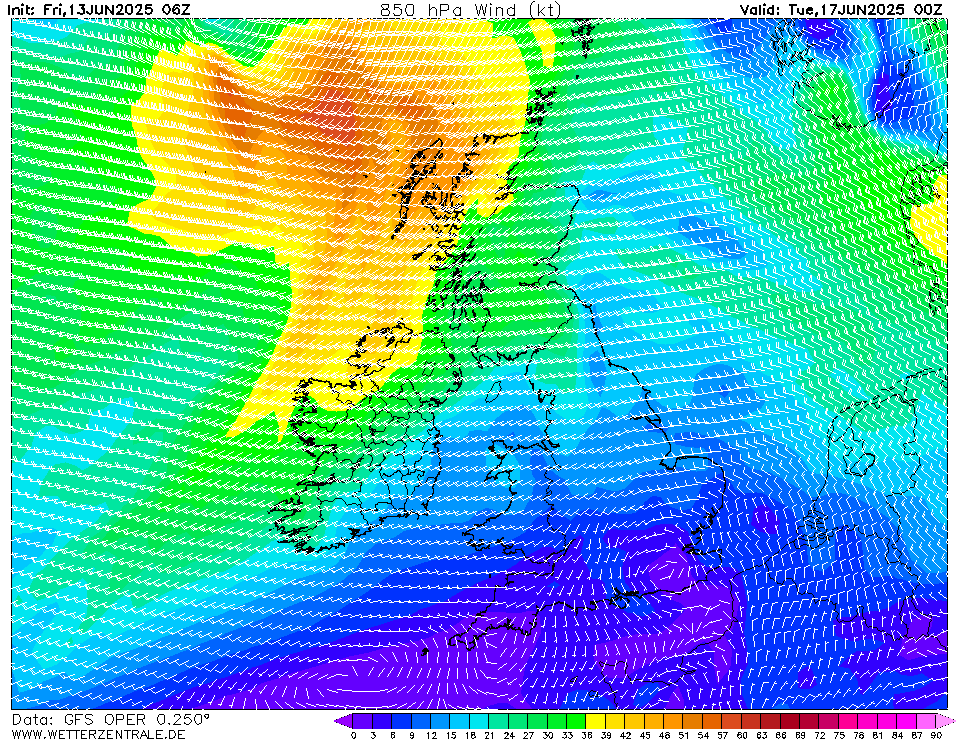Click the "90" label on the color scale
This screenshot has width=959, height=741.
936,735
